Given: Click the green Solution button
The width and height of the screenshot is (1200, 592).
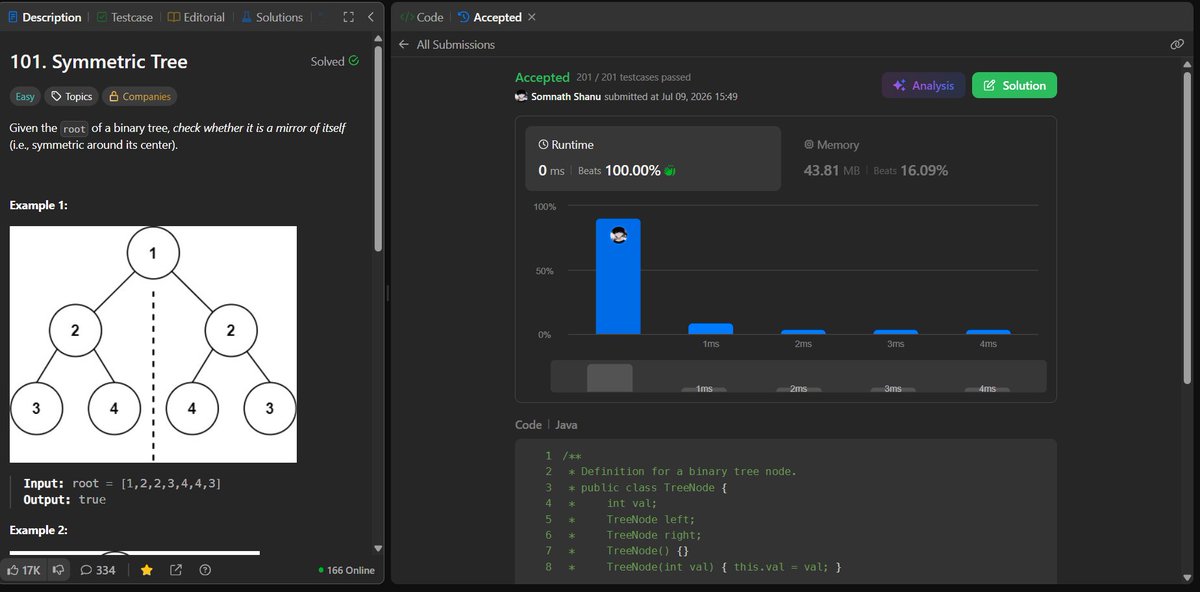Looking at the screenshot, I should point(1014,85).
